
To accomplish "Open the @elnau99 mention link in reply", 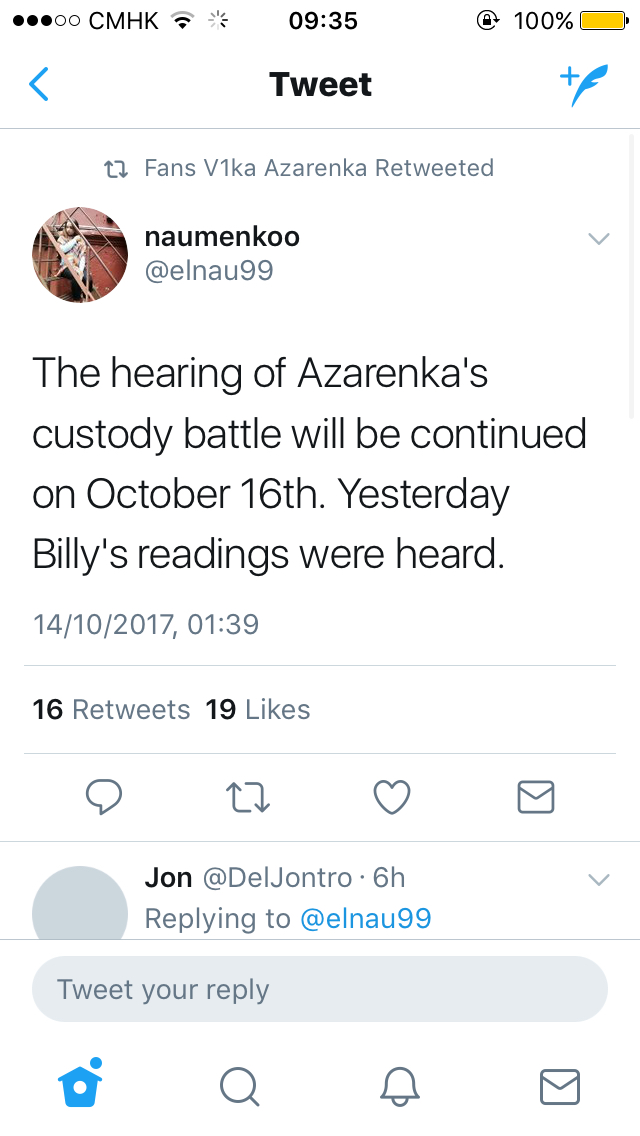I will (365, 919).
